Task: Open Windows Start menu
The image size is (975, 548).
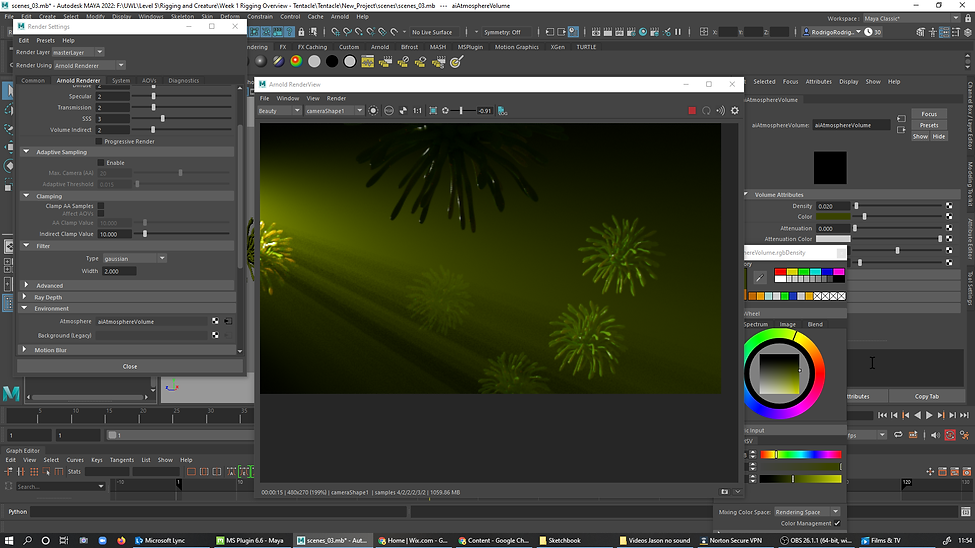Action: pos(9,541)
